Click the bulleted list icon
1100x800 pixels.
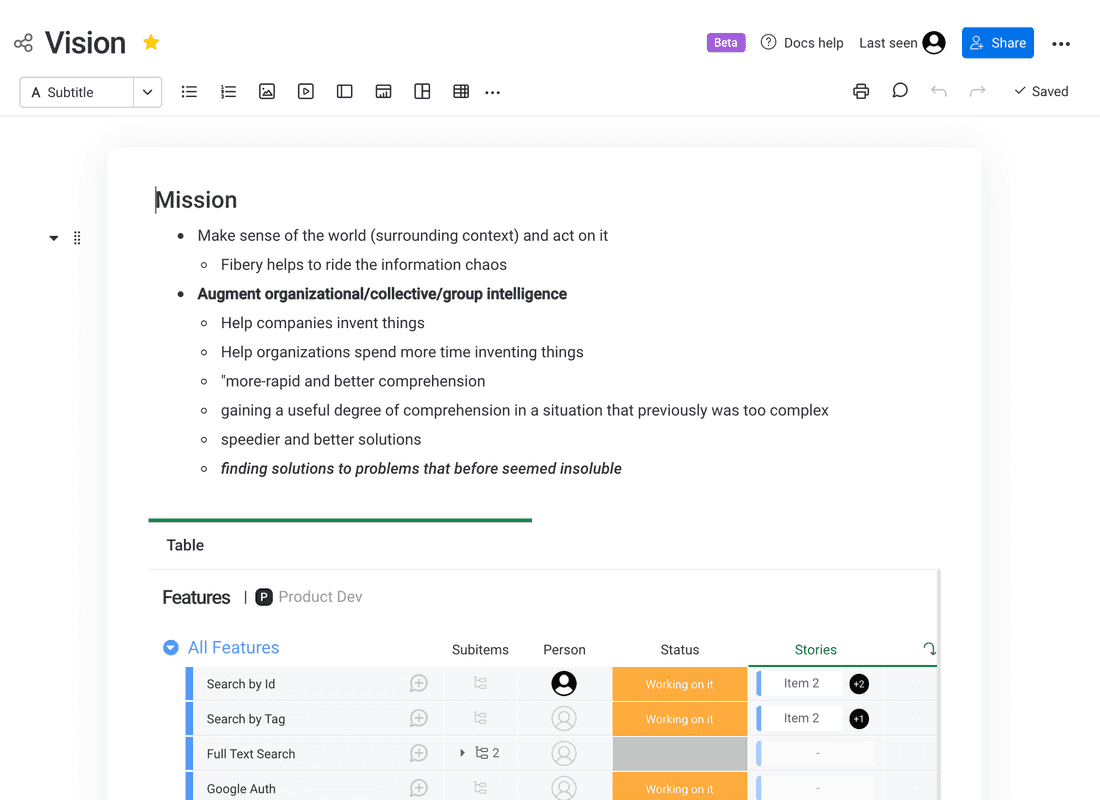click(189, 92)
